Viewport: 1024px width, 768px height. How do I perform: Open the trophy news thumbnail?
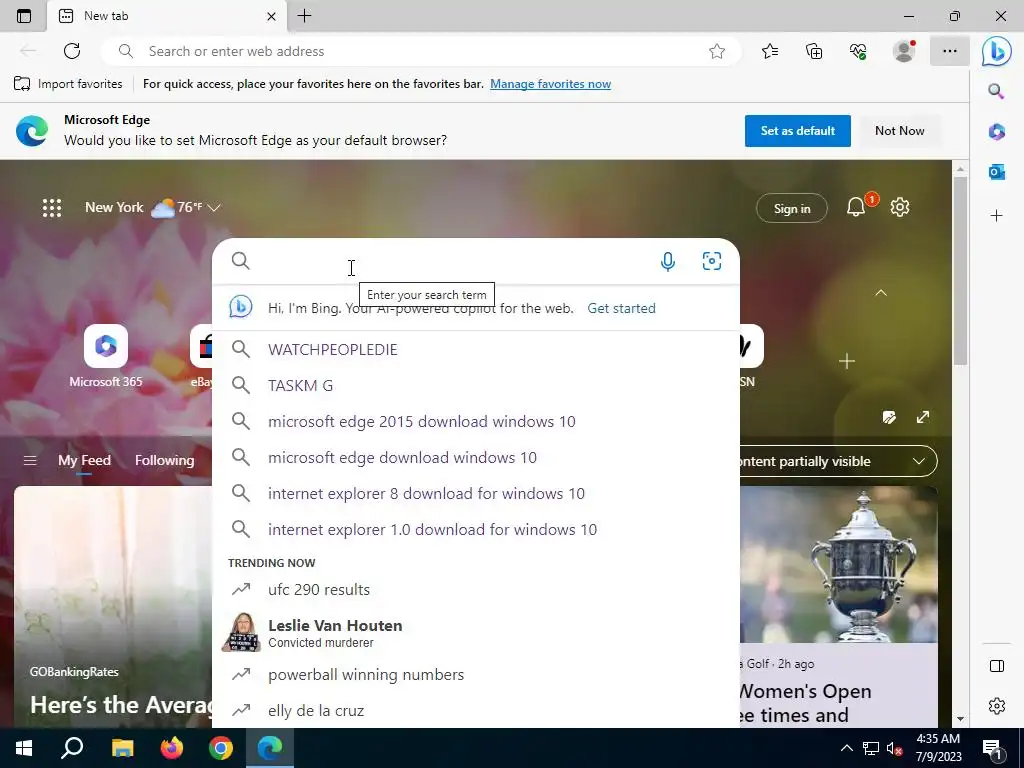(x=839, y=565)
